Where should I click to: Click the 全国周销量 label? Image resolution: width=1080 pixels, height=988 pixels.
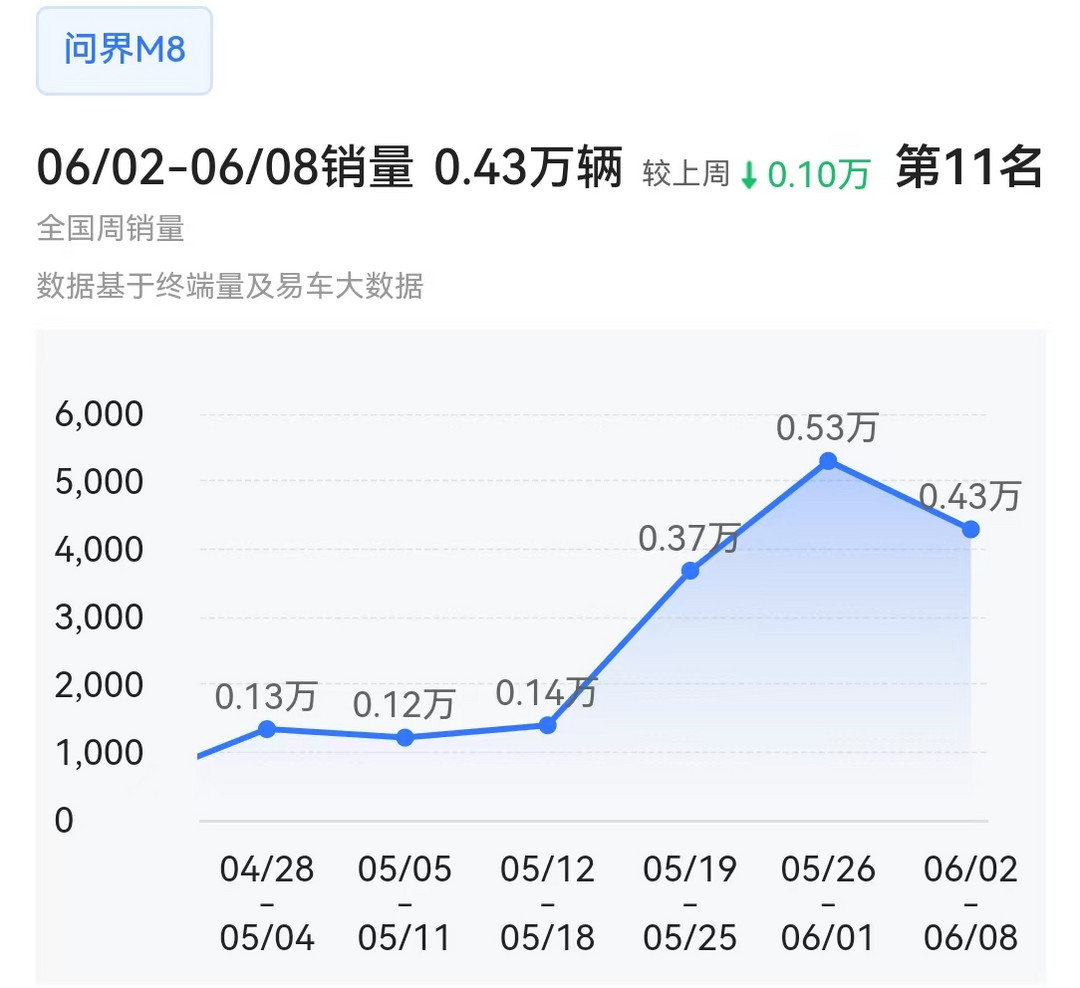point(111,228)
